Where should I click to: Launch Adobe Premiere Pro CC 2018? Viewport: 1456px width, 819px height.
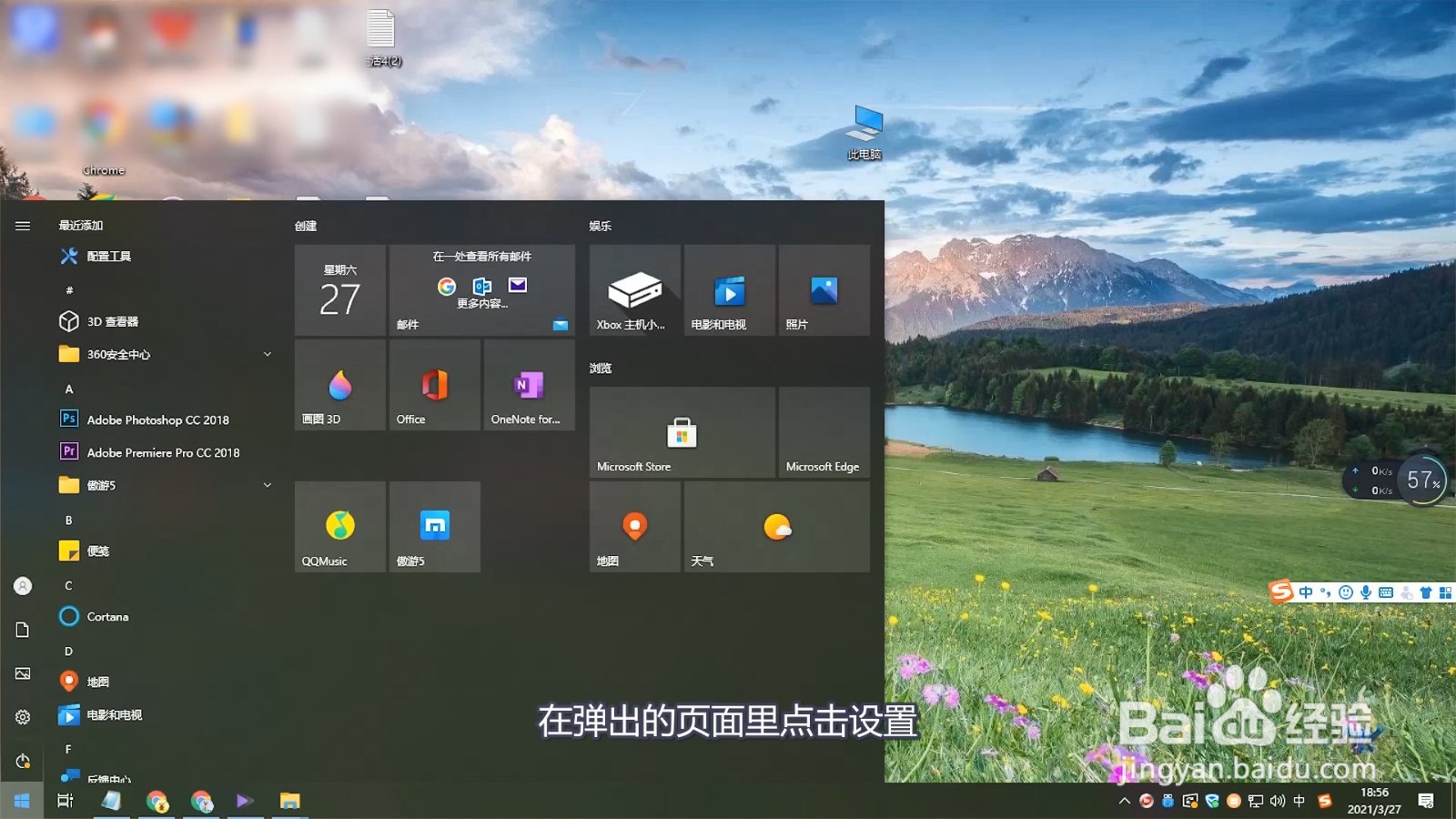pyautogui.click(x=166, y=452)
